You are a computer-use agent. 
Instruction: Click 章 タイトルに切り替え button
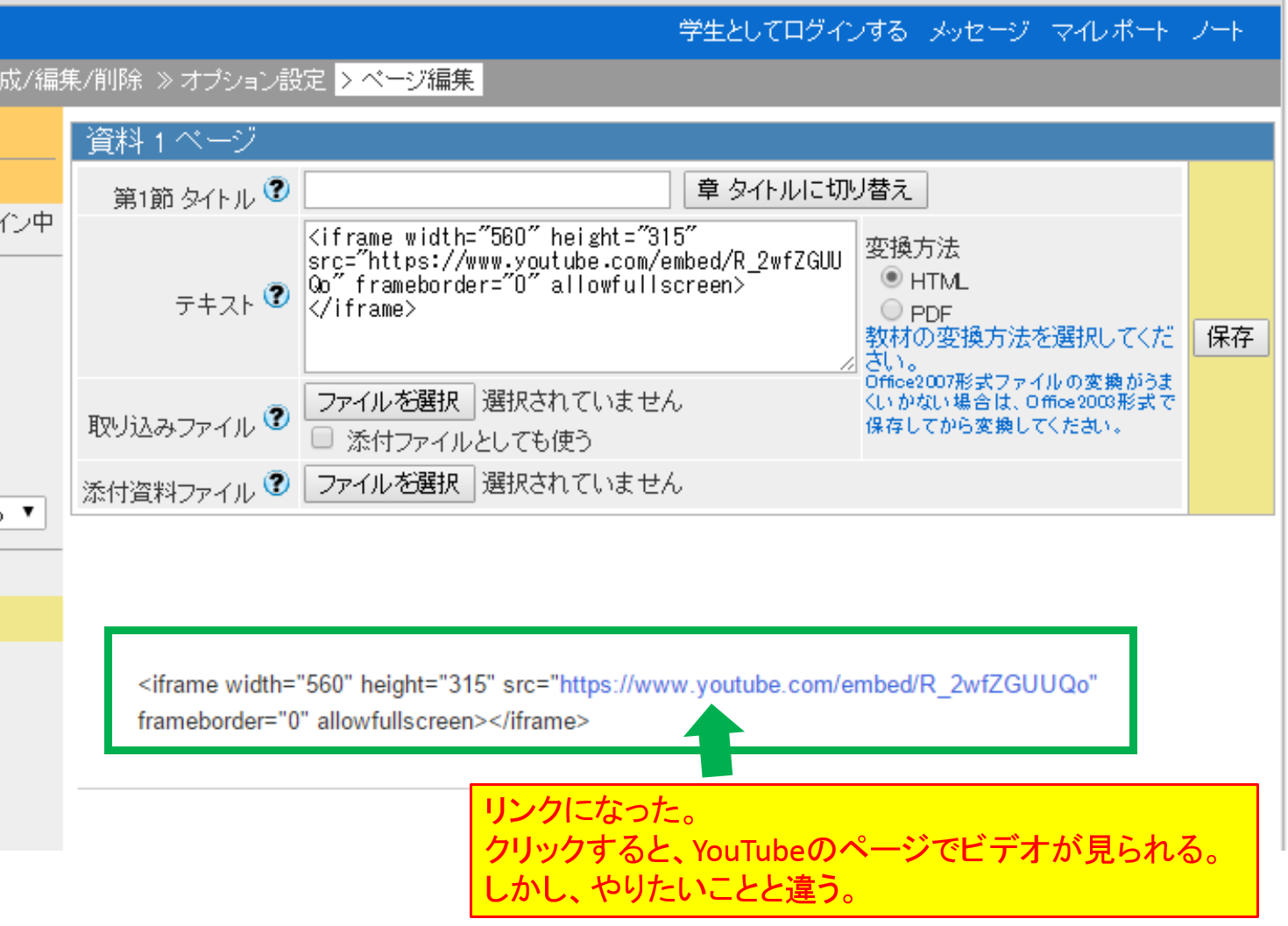[805, 189]
